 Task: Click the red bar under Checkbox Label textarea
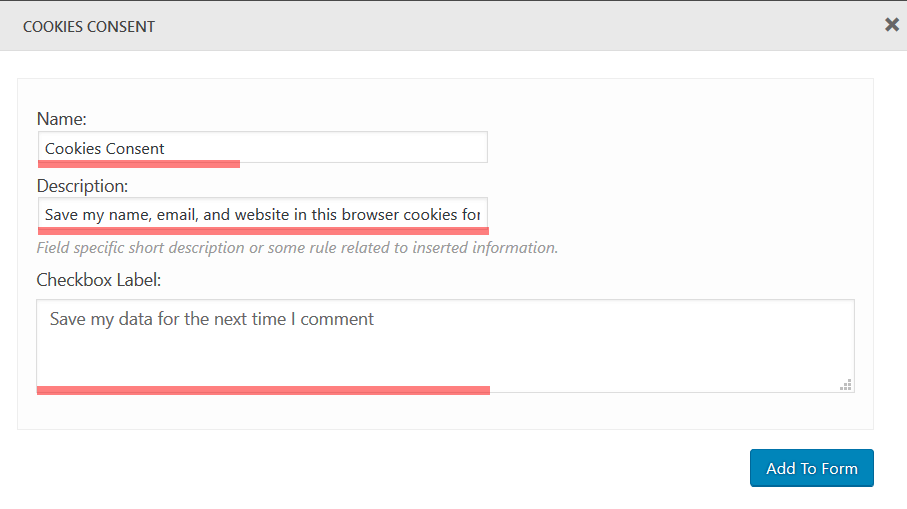click(x=263, y=390)
